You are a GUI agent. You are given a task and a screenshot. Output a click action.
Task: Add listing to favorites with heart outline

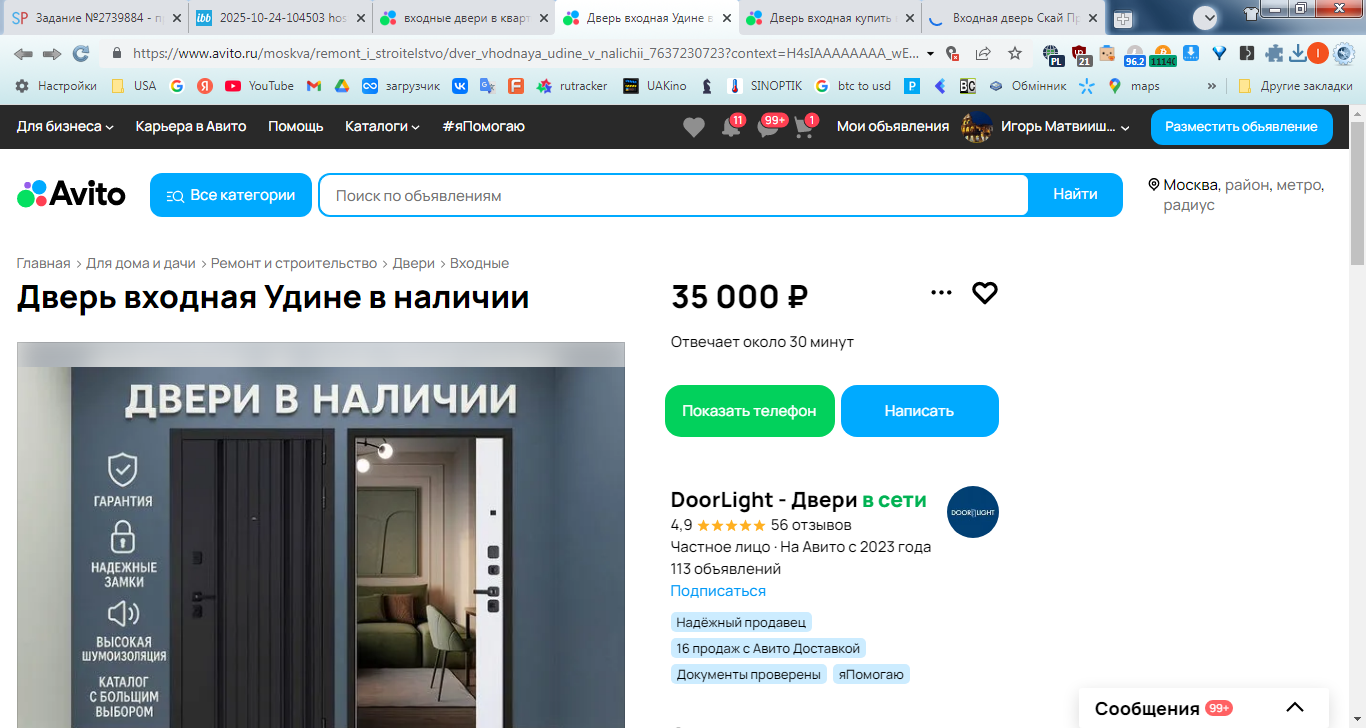pos(985,293)
